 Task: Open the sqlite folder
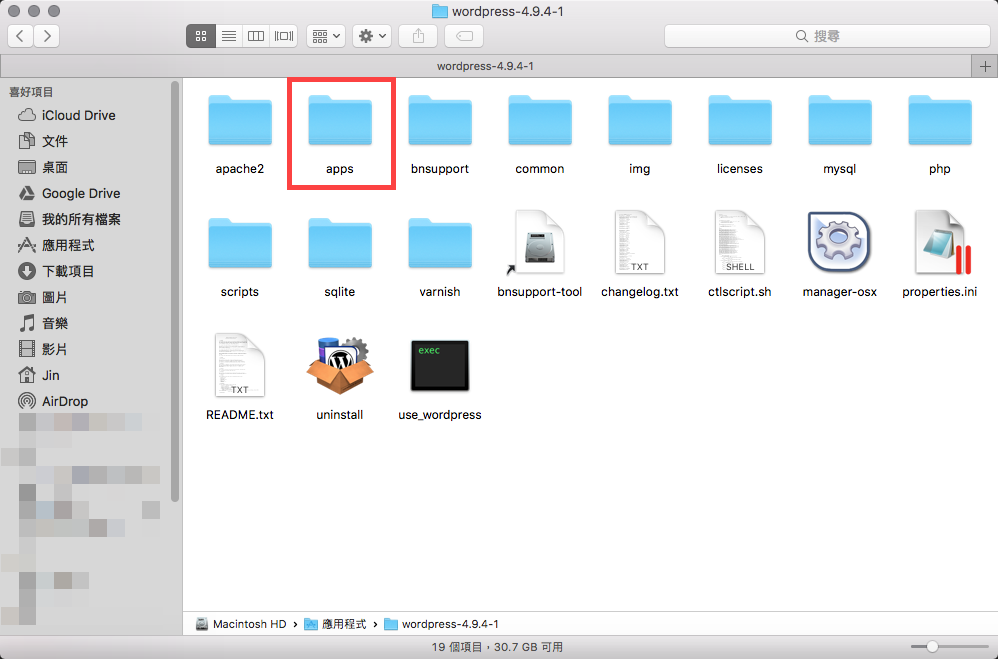340,243
